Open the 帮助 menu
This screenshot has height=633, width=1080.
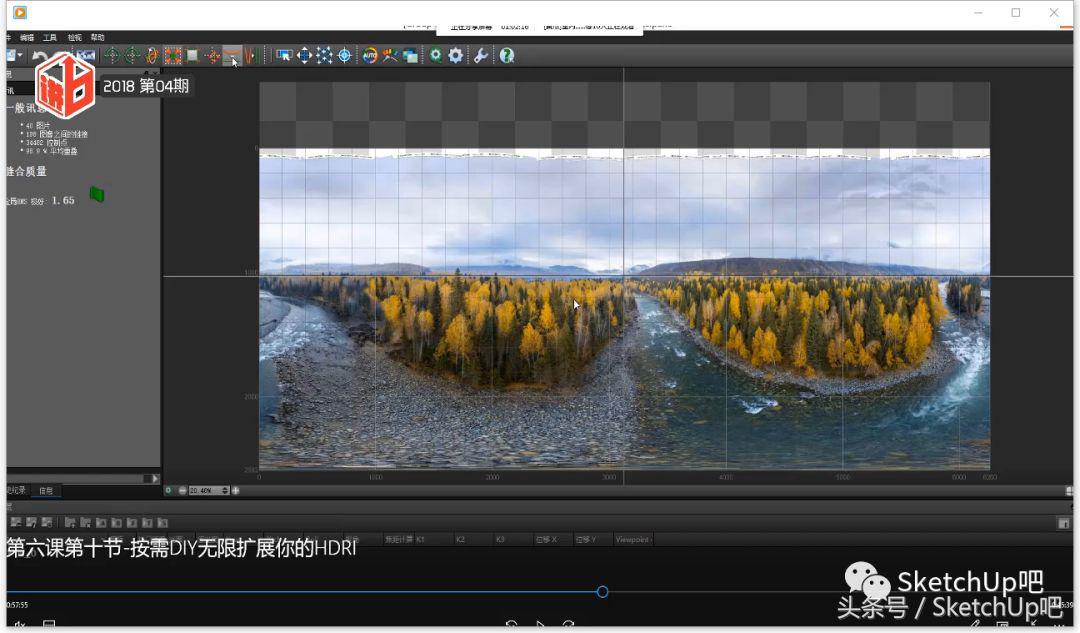click(x=97, y=37)
